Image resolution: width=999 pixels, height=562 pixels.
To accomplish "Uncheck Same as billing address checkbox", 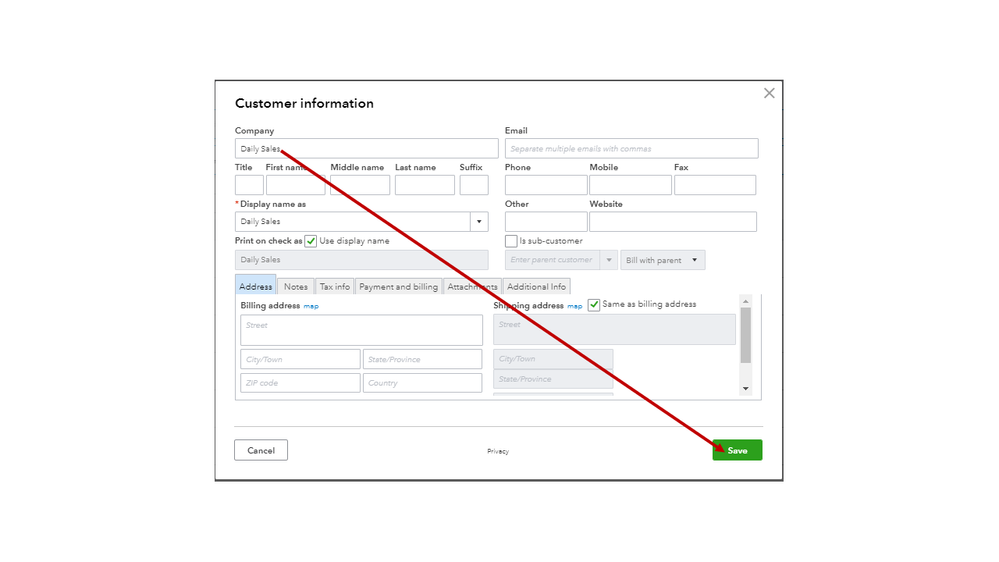I will tap(594, 305).
